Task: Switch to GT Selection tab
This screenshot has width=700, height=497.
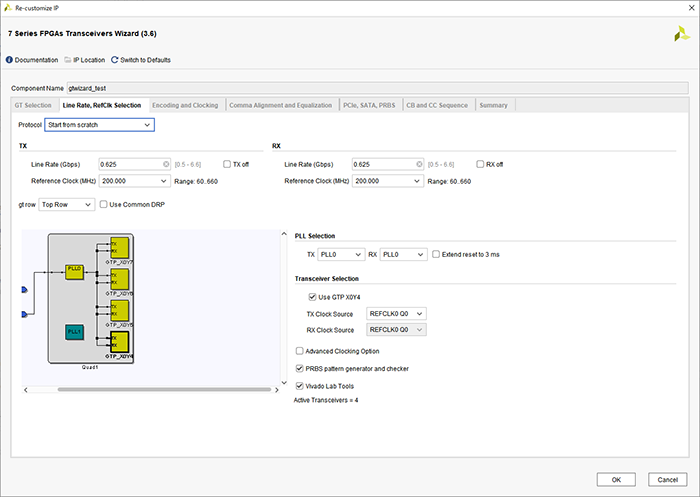Action: pyautogui.click(x=33, y=105)
